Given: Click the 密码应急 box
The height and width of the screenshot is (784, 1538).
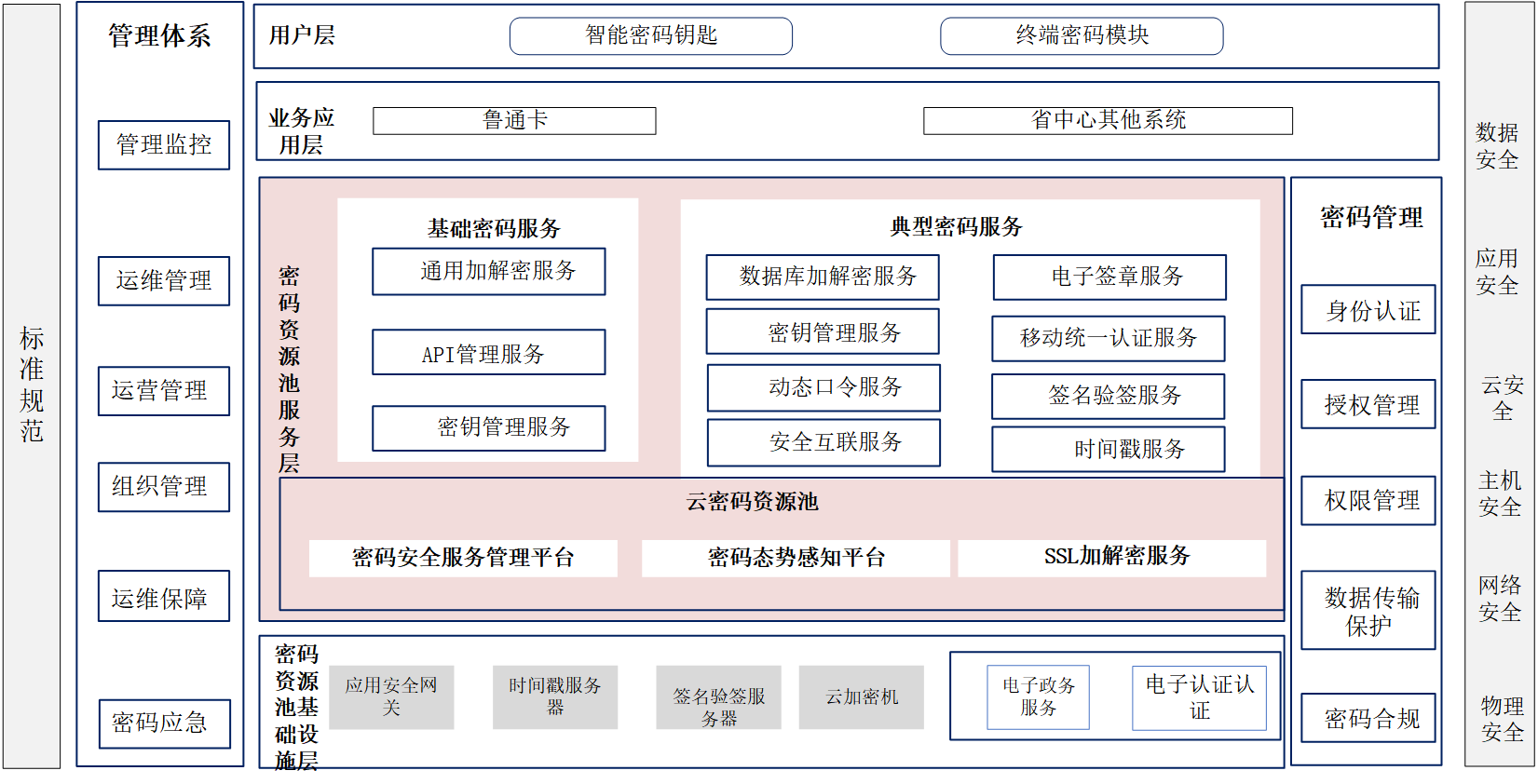Looking at the screenshot, I should [x=164, y=723].
